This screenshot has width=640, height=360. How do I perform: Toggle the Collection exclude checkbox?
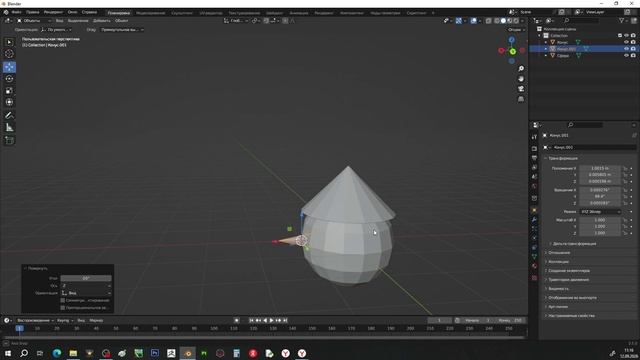coord(620,36)
